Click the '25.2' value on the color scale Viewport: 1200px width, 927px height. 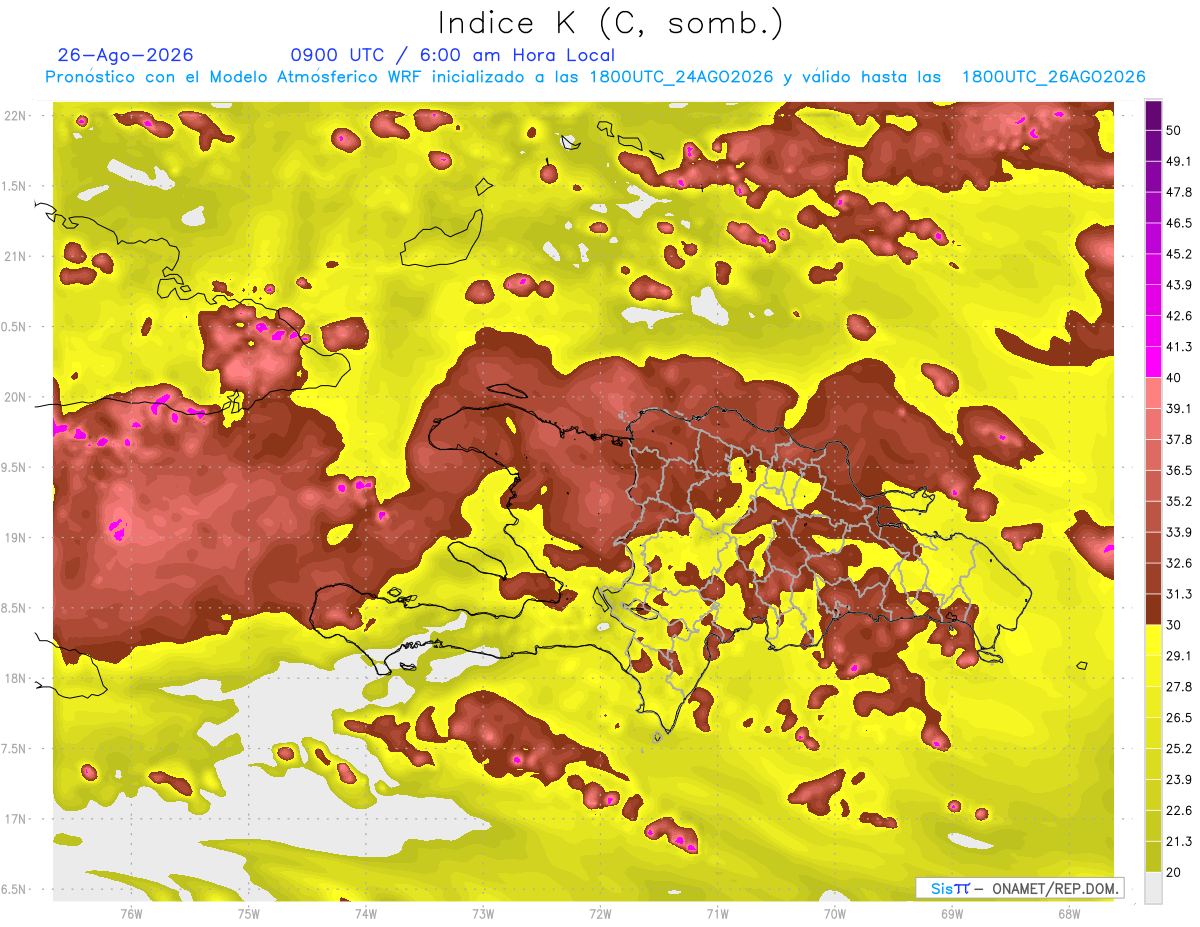tap(1178, 749)
